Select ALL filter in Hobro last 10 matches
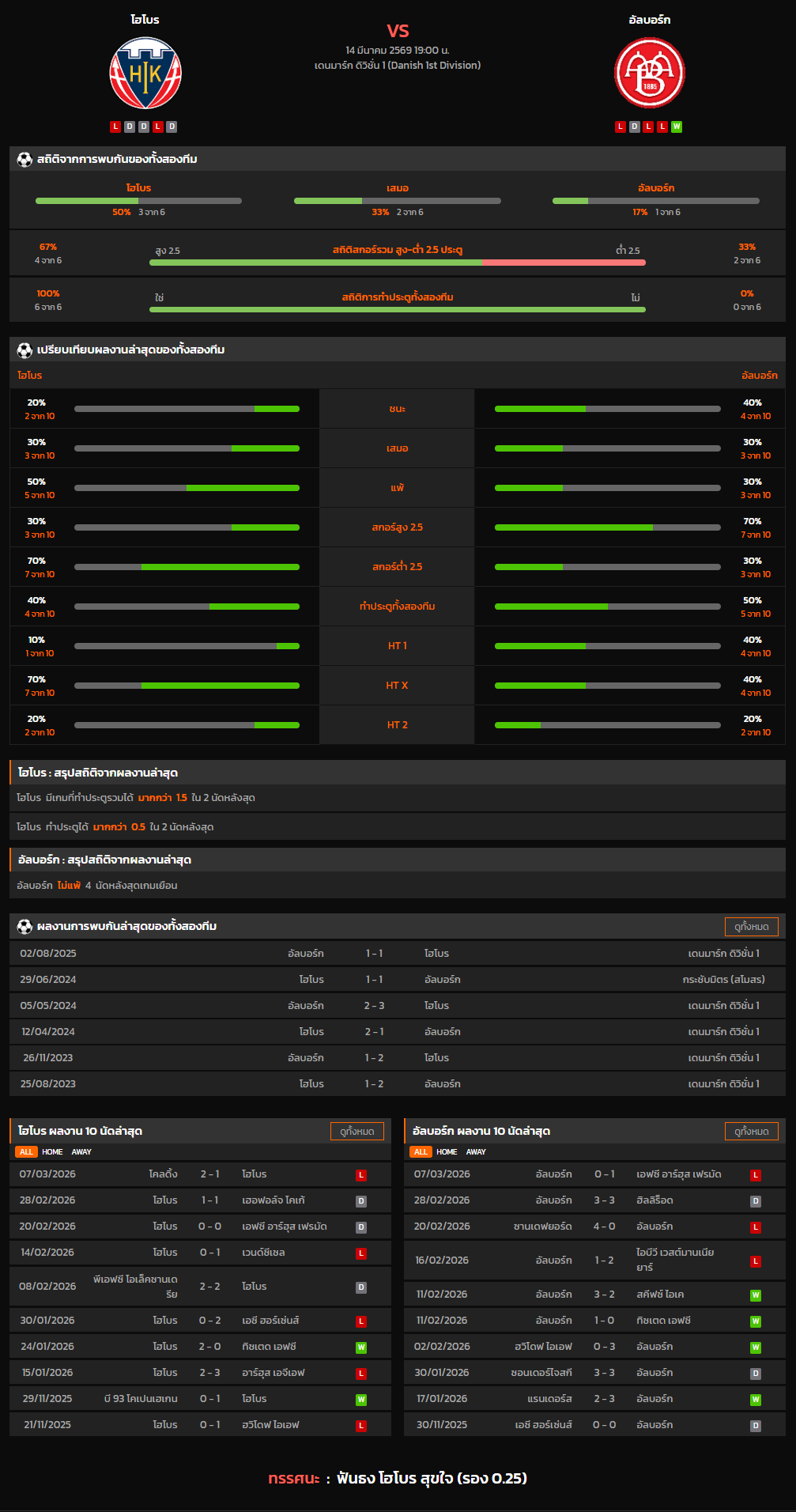The image size is (796, 1512). [26, 1152]
